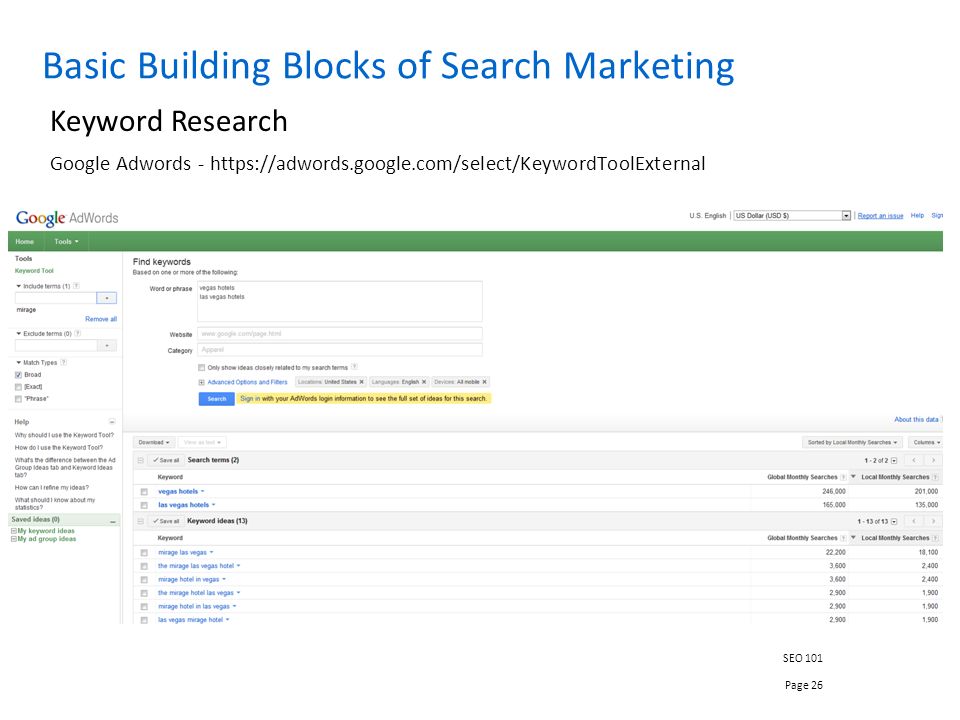The image size is (960, 720).
Task: Open 'Why should I use the Keyword Tool?' help
Action: coord(64,435)
